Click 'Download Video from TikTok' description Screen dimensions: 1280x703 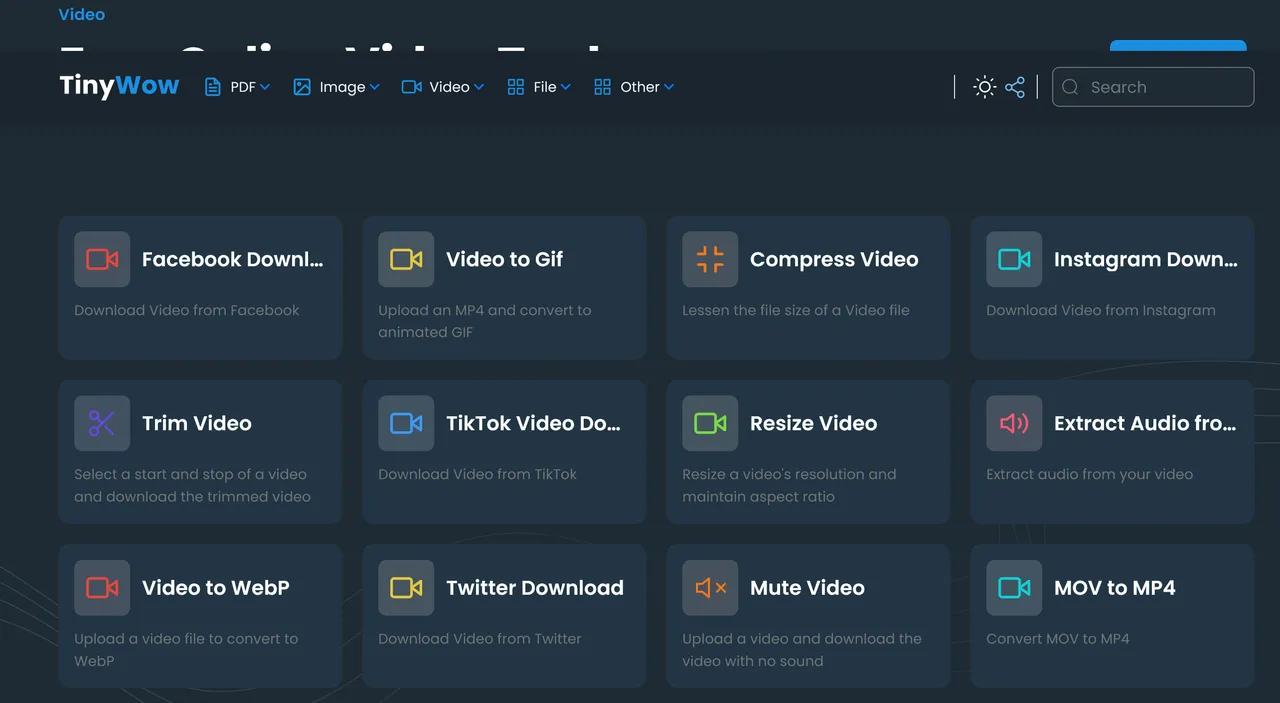(478, 474)
